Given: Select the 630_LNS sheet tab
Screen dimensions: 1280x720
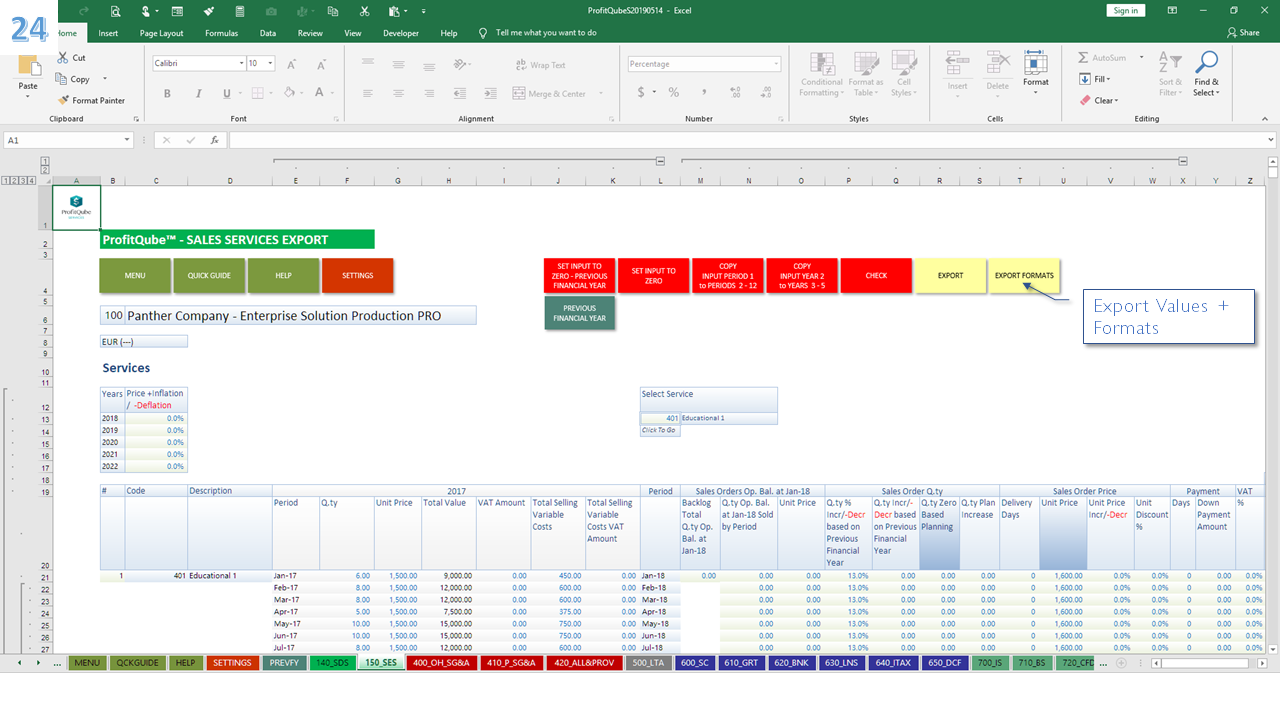Looking at the screenshot, I should click(840, 663).
